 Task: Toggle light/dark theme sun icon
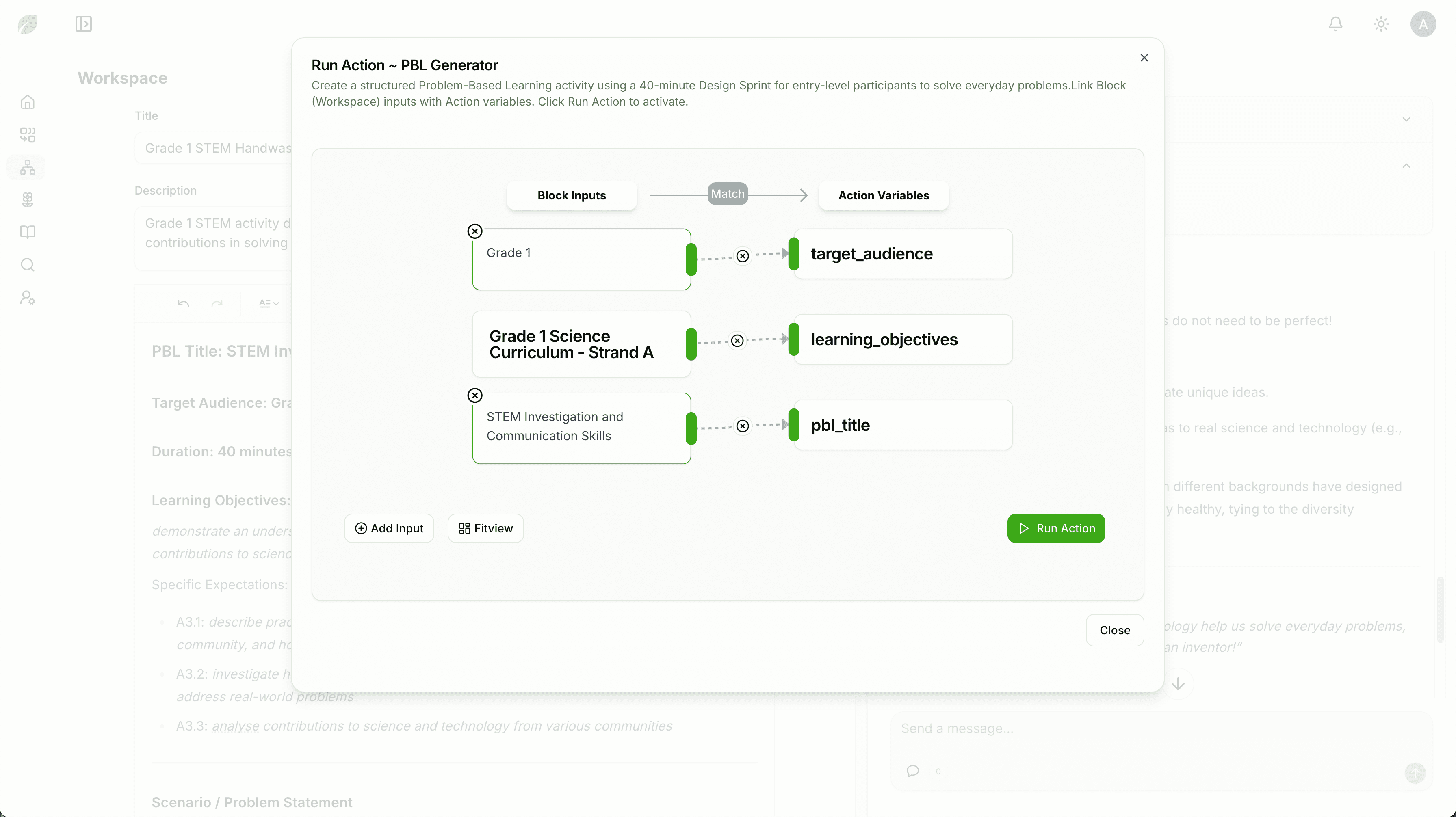tap(1381, 24)
